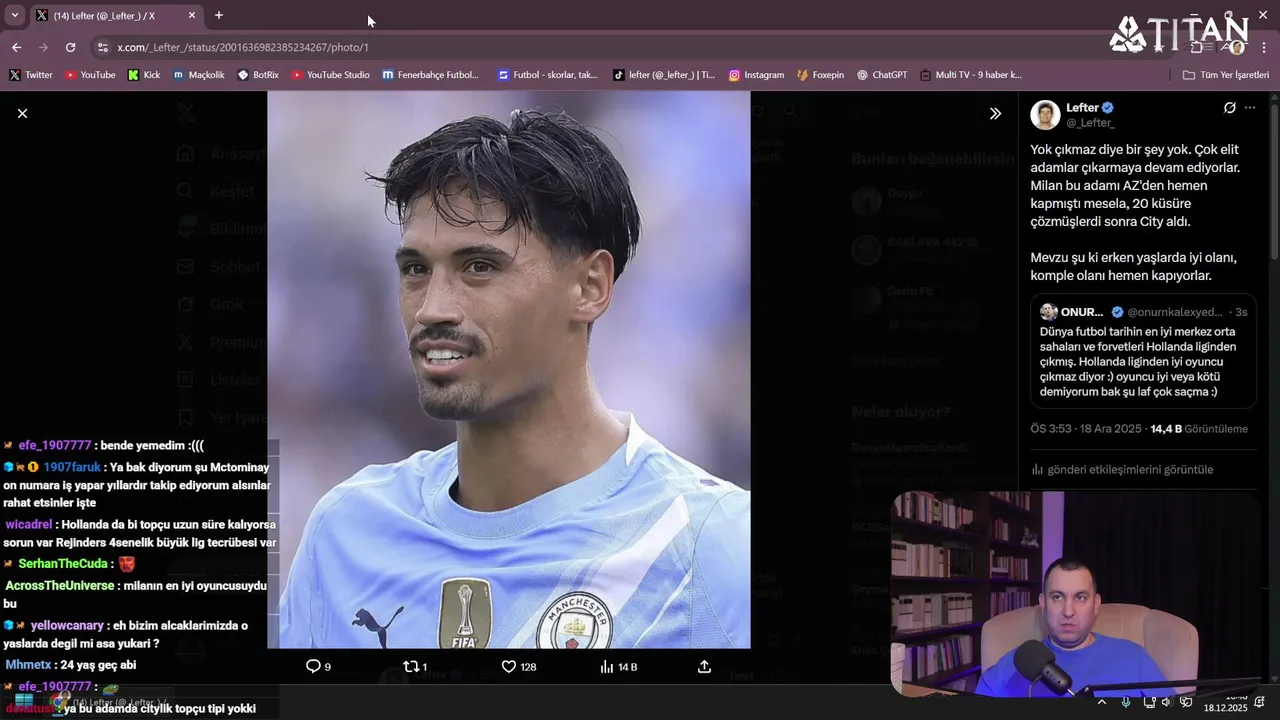Image resolution: width=1280 pixels, height=720 pixels.
Task: Open the notification bell in taskbar
Action: pos(1259,702)
